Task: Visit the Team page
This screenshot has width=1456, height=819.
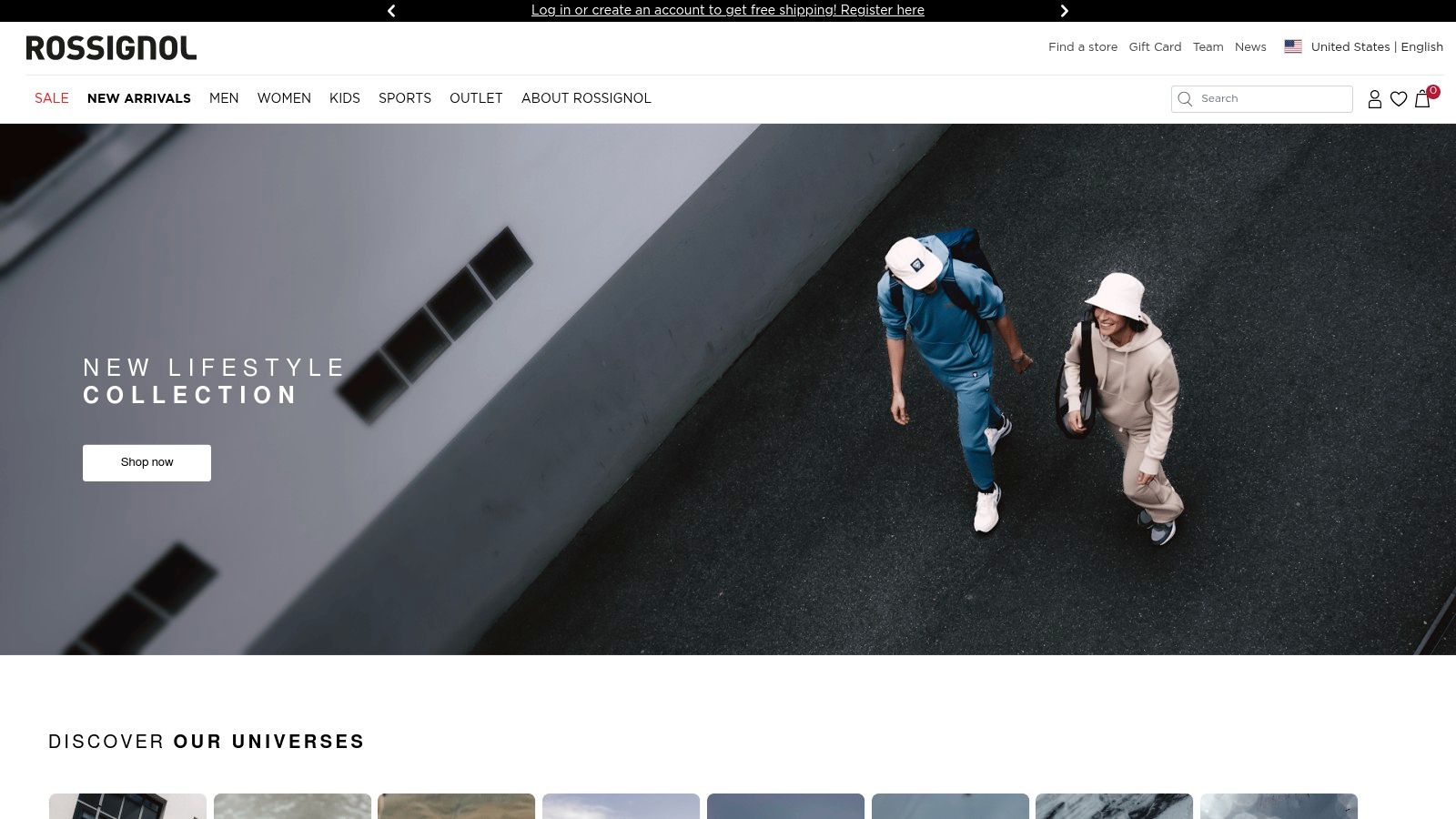Action: point(1208,46)
